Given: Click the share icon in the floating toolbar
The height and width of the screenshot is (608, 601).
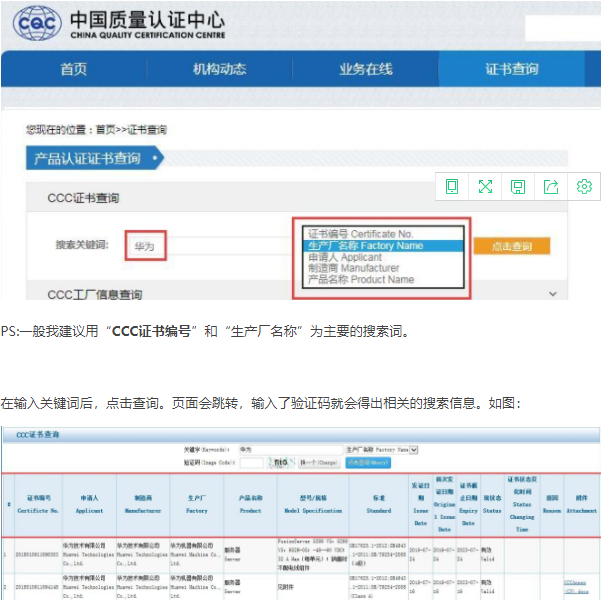Looking at the screenshot, I should click(x=551, y=187).
